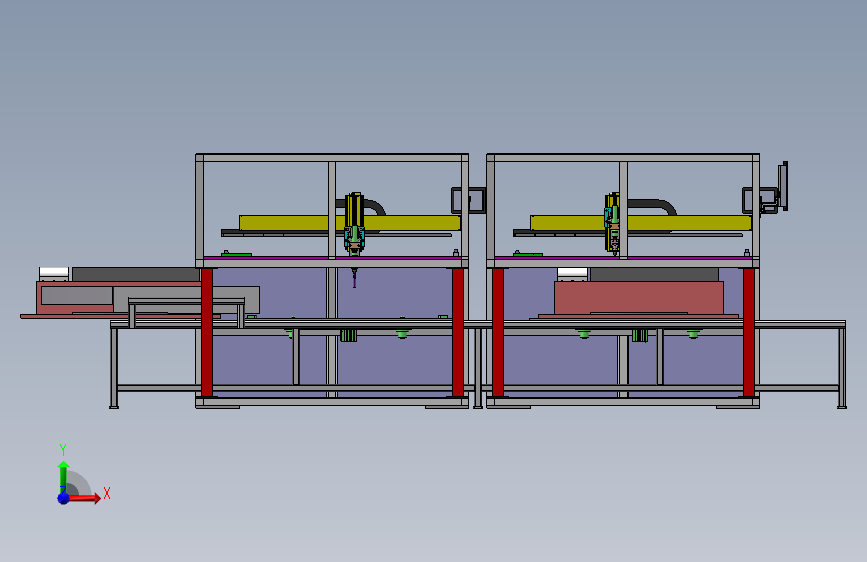Select the green motor under the right conveyor
The height and width of the screenshot is (562, 867).
640,335
